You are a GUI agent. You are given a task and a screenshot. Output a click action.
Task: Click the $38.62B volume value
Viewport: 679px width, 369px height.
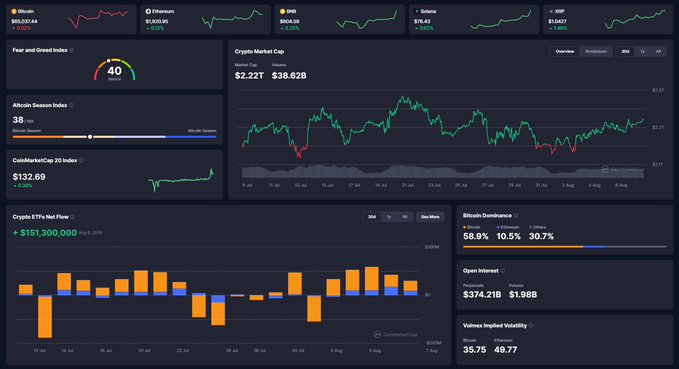[289, 76]
